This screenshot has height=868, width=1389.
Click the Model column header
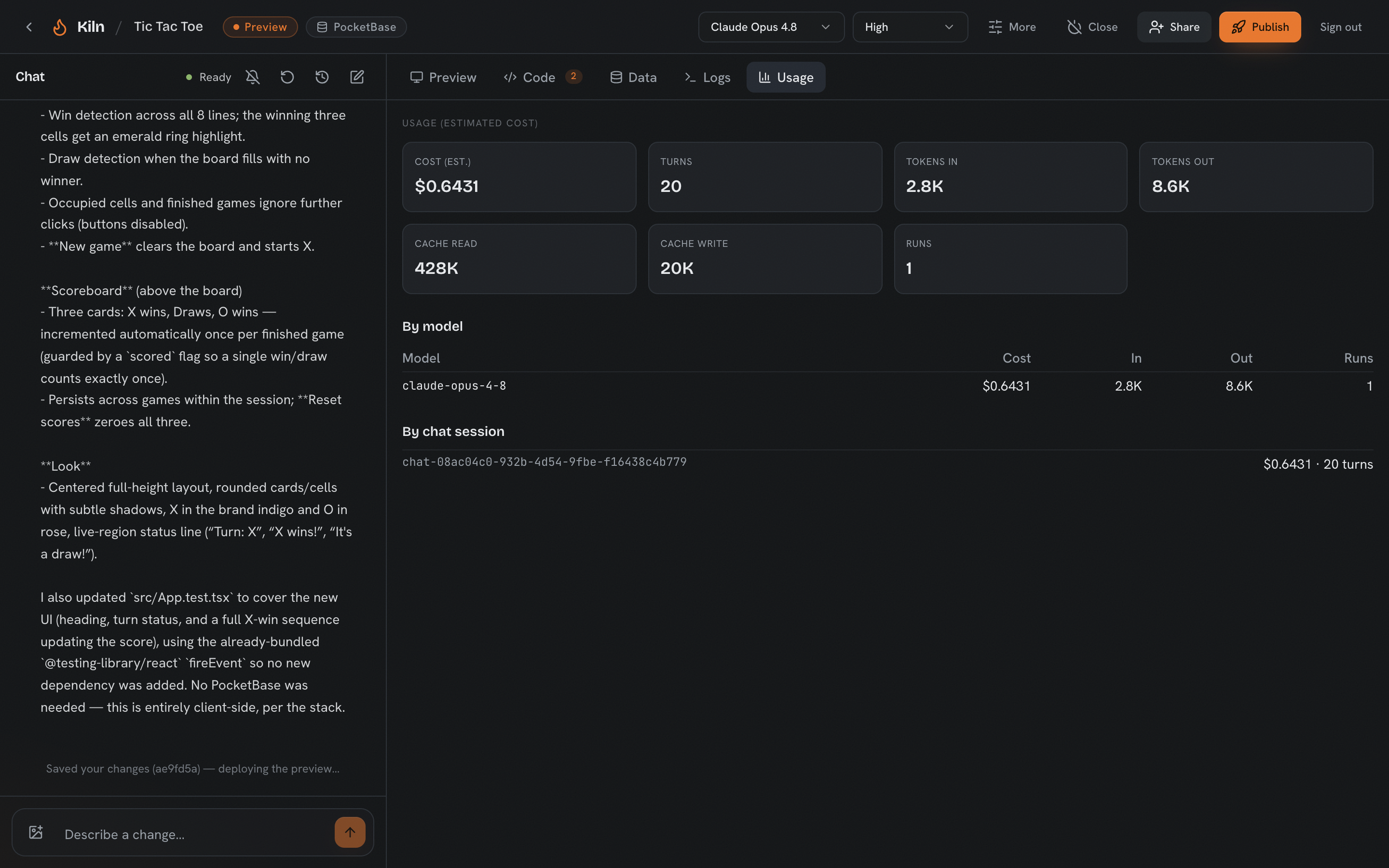421,358
